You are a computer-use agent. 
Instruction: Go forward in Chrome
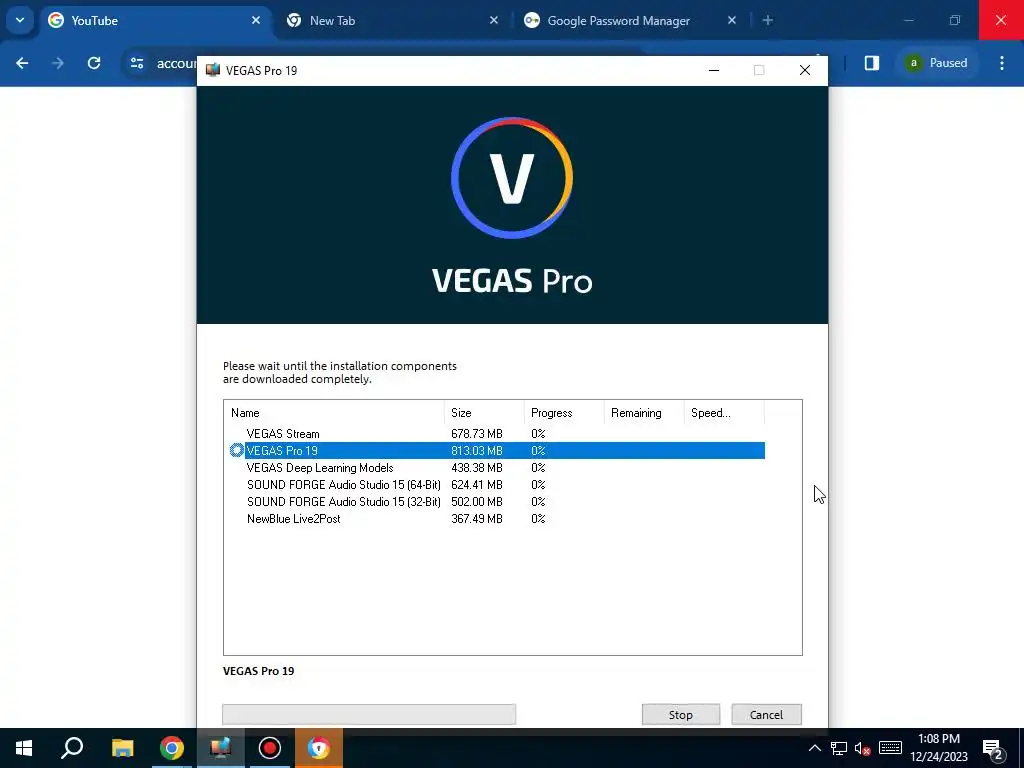57,63
